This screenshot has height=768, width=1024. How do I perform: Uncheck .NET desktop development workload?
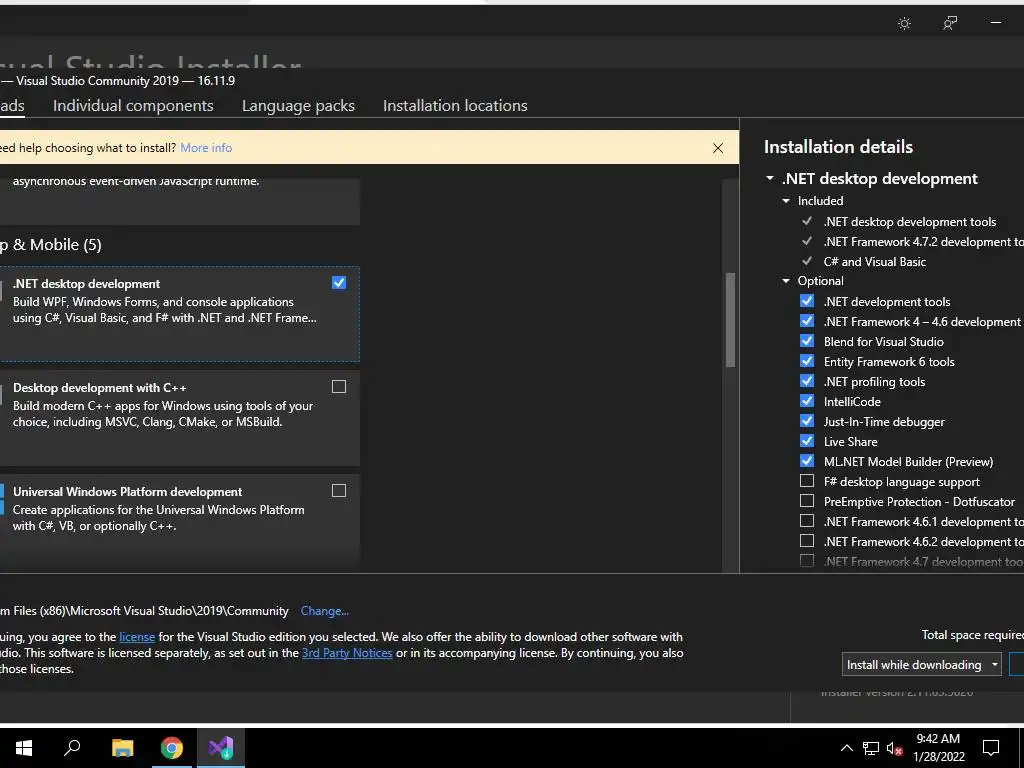[339, 282]
